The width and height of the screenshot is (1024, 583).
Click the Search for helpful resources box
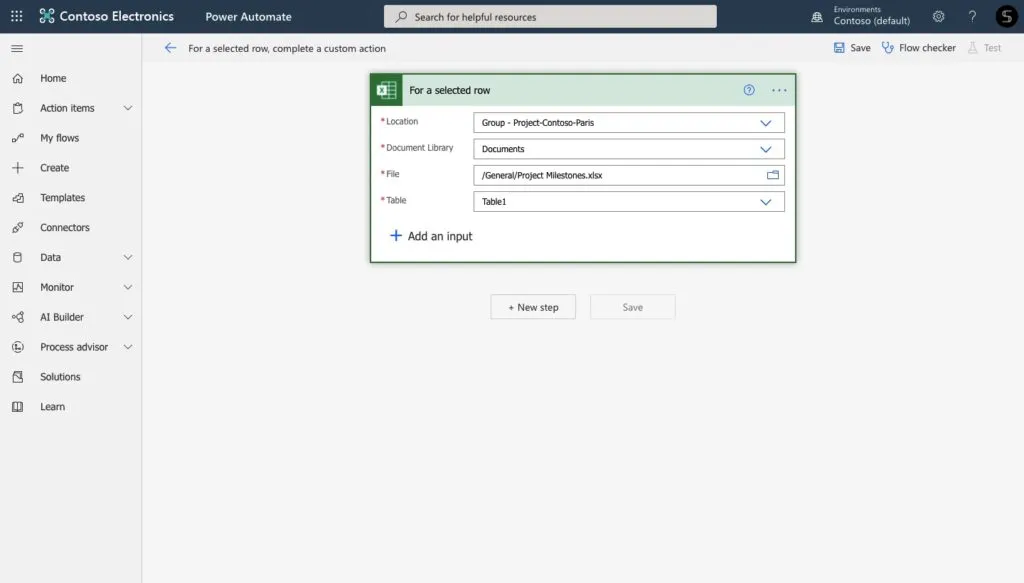(x=550, y=16)
